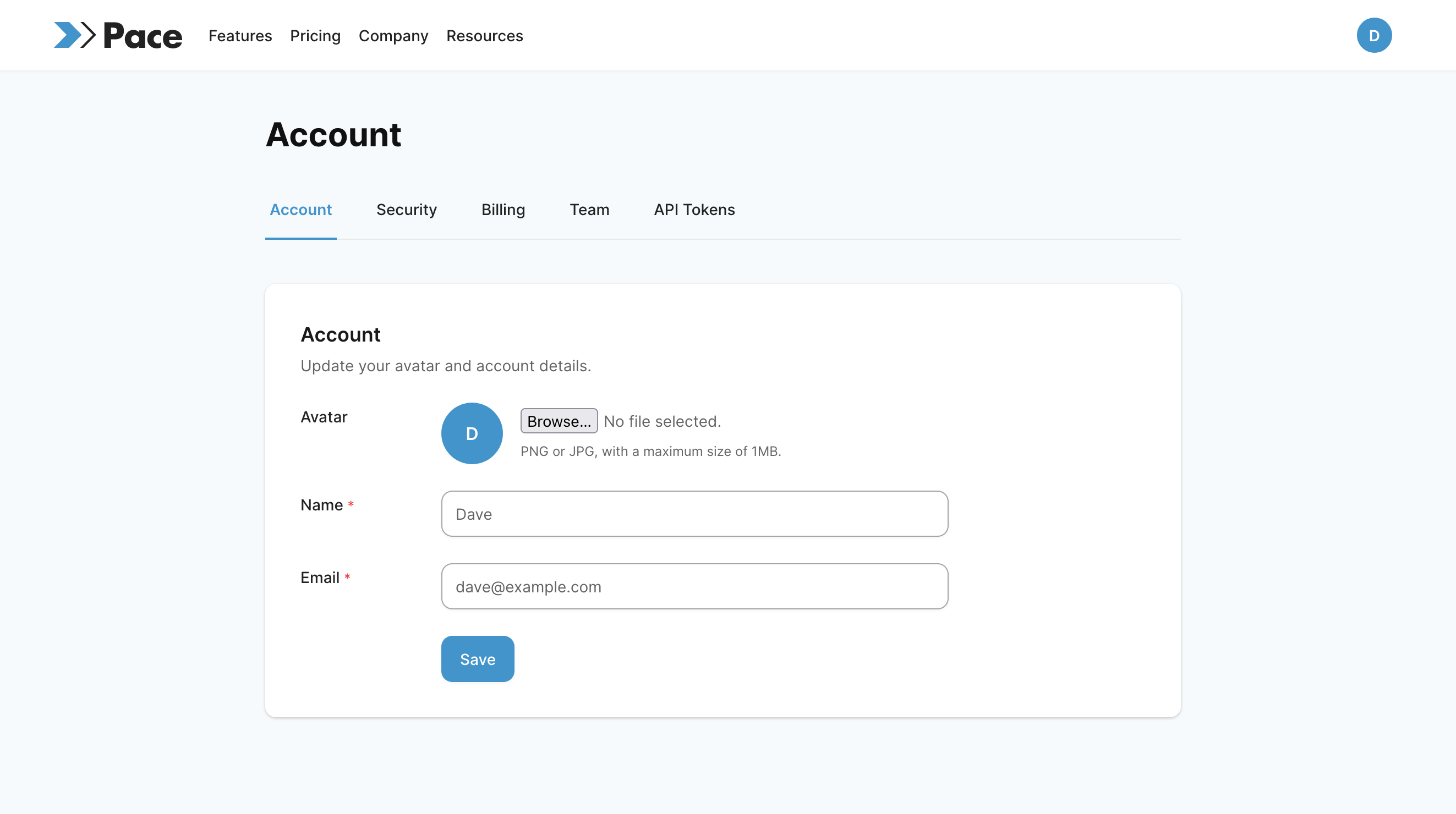
Task: Focus the Email input field
Action: point(694,586)
